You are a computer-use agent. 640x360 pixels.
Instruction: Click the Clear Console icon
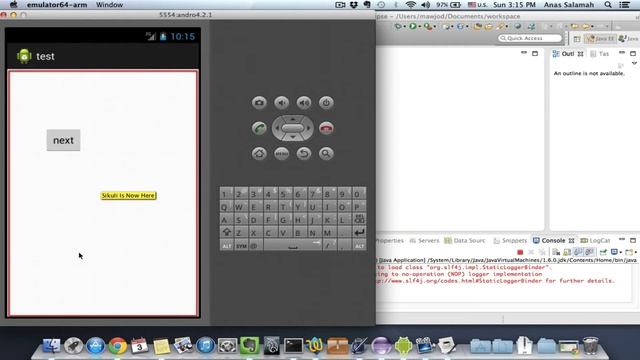pos(556,252)
